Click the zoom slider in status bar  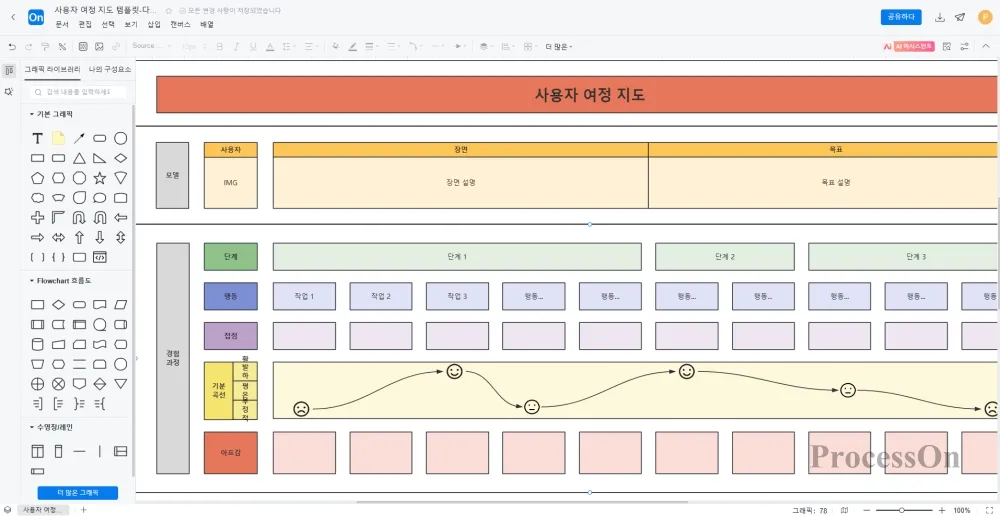(x=902, y=510)
